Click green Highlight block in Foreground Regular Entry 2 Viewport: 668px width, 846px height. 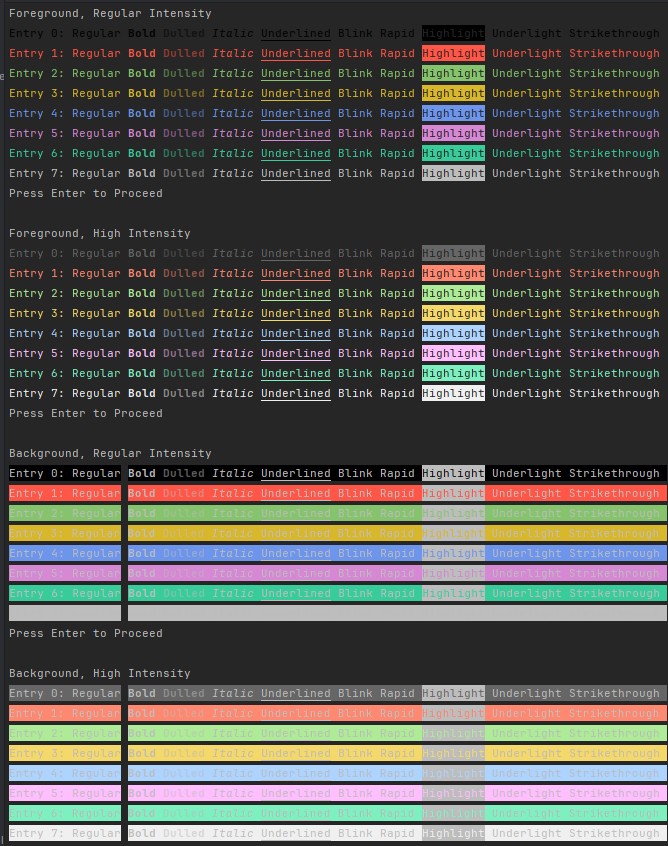coord(453,74)
